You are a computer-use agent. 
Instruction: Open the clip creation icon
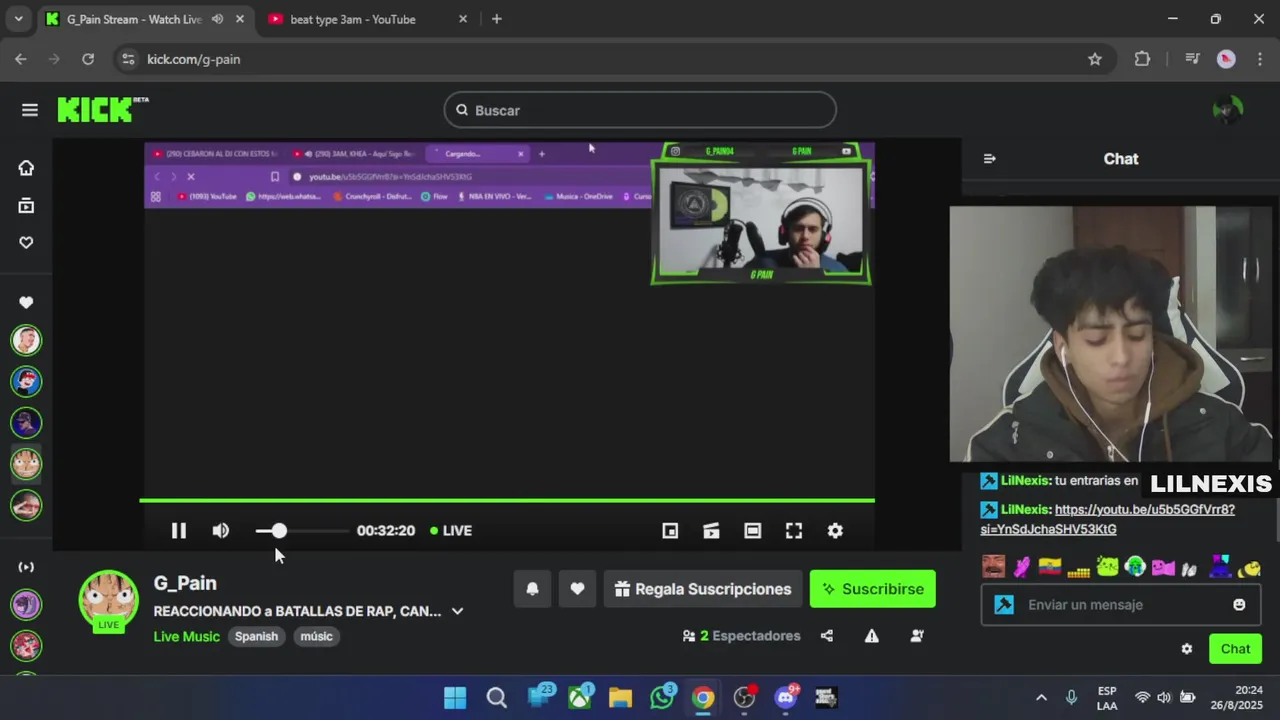tap(711, 531)
